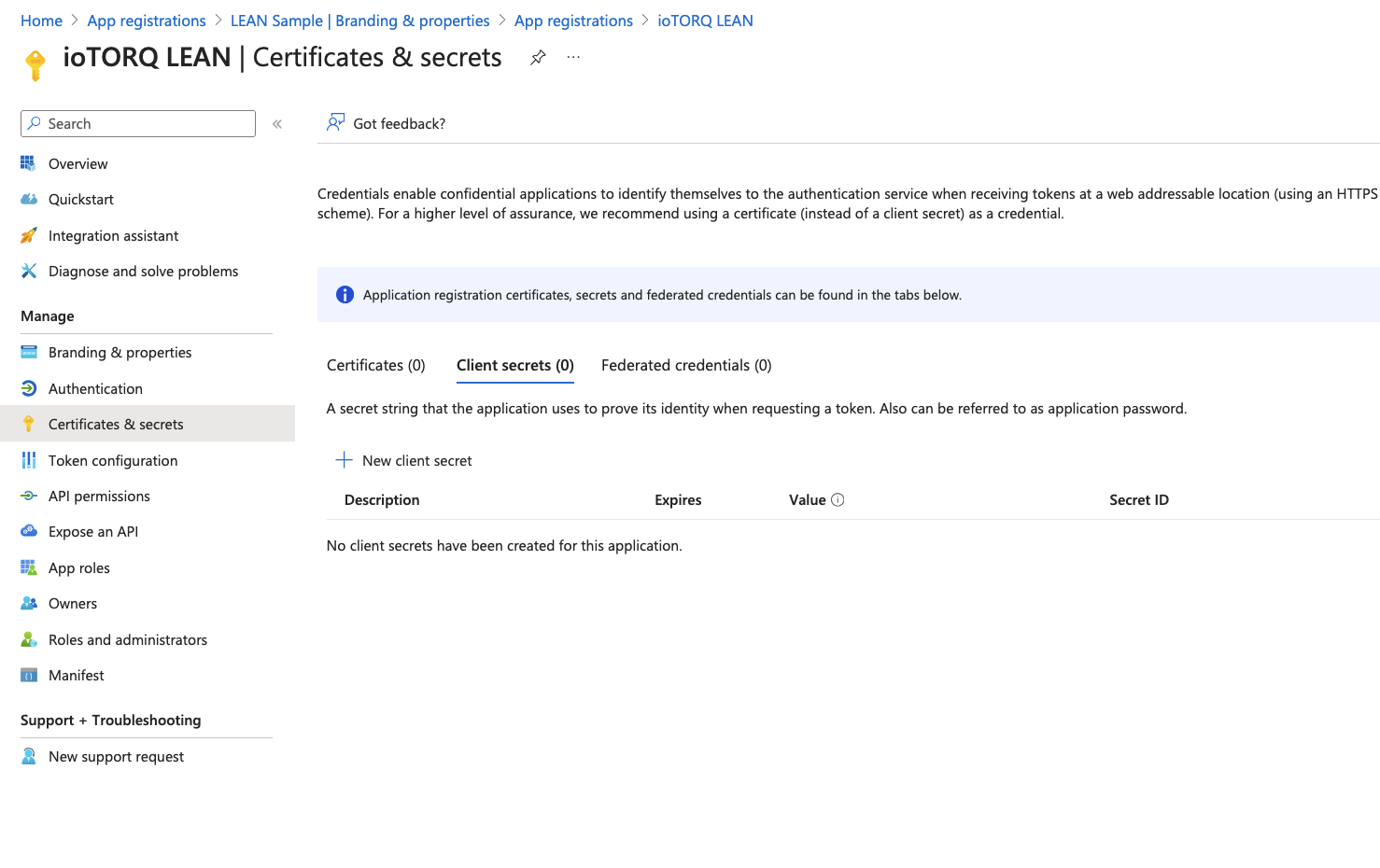
Task: View Owners of the application
Action: pos(73,604)
